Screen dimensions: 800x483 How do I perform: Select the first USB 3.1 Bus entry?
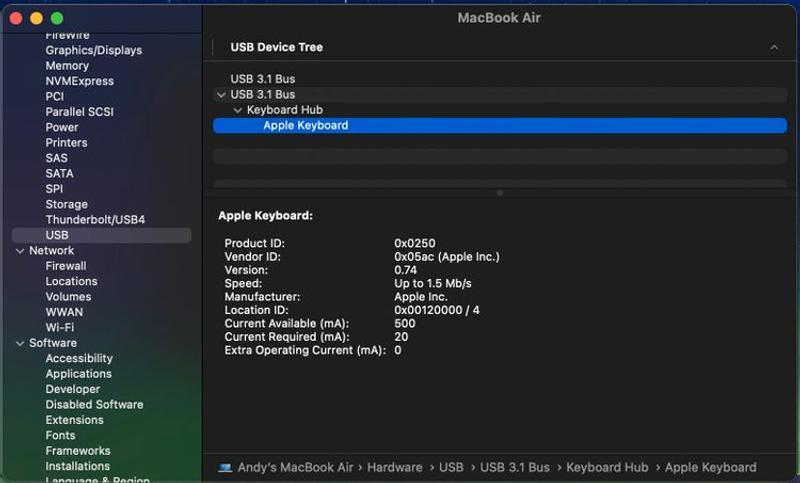click(262, 79)
